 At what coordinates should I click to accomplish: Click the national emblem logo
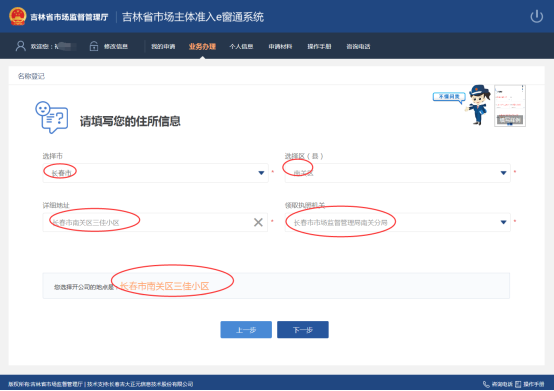18,16
